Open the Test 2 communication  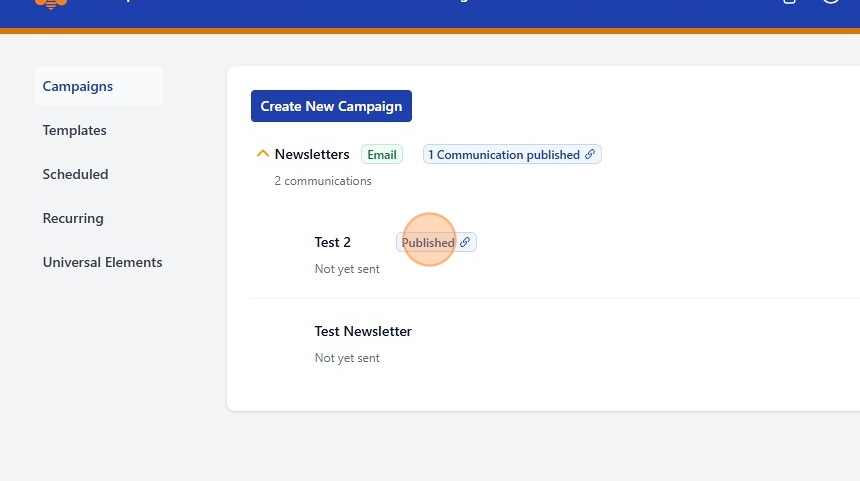point(333,242)
